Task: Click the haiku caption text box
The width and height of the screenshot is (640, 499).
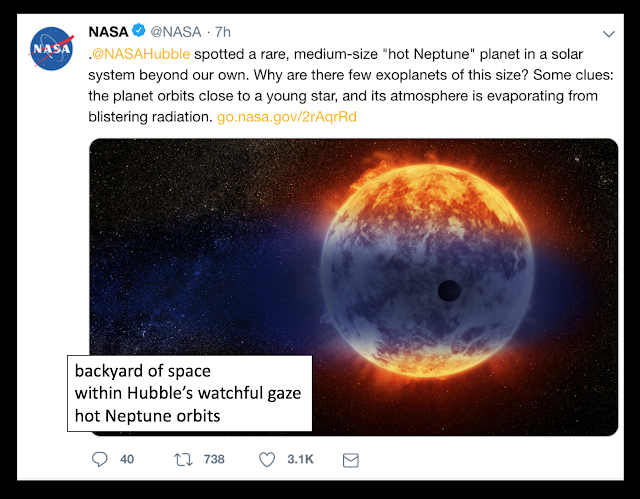Action: 190,393
